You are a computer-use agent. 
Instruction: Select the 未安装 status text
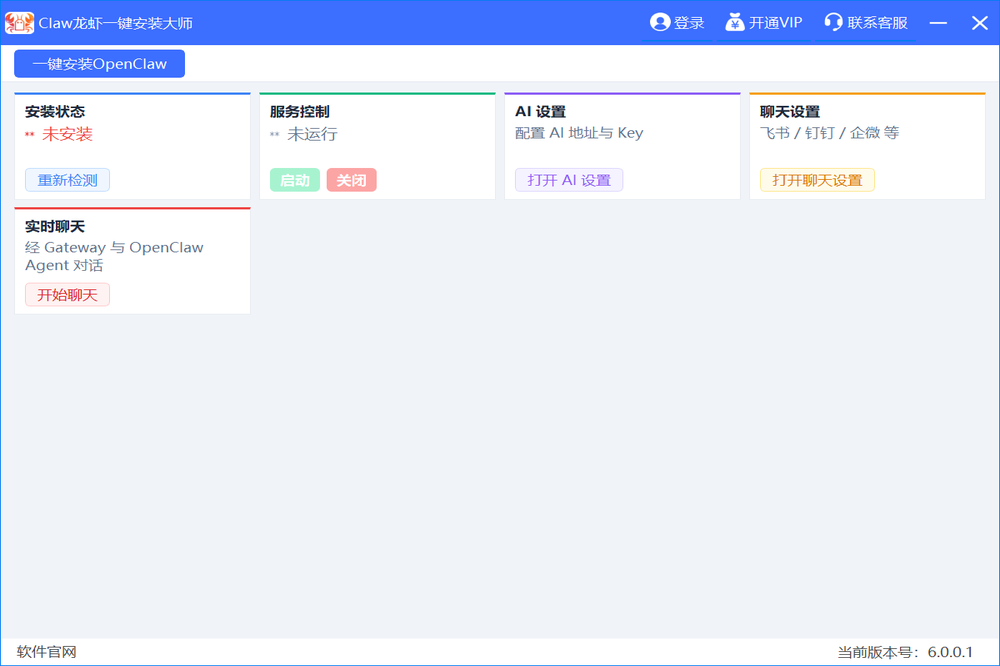click(67, 134)
